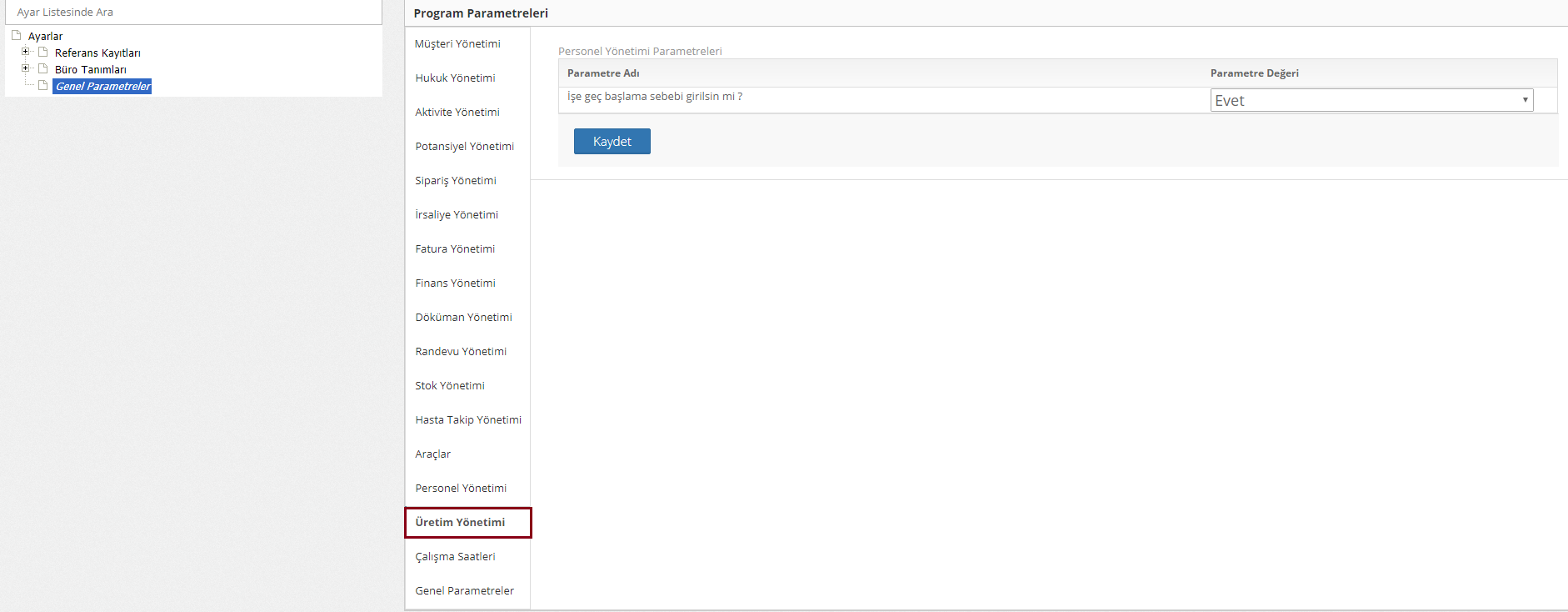Select Genel Parametreler in the settings tree

(x=102, y=86)
